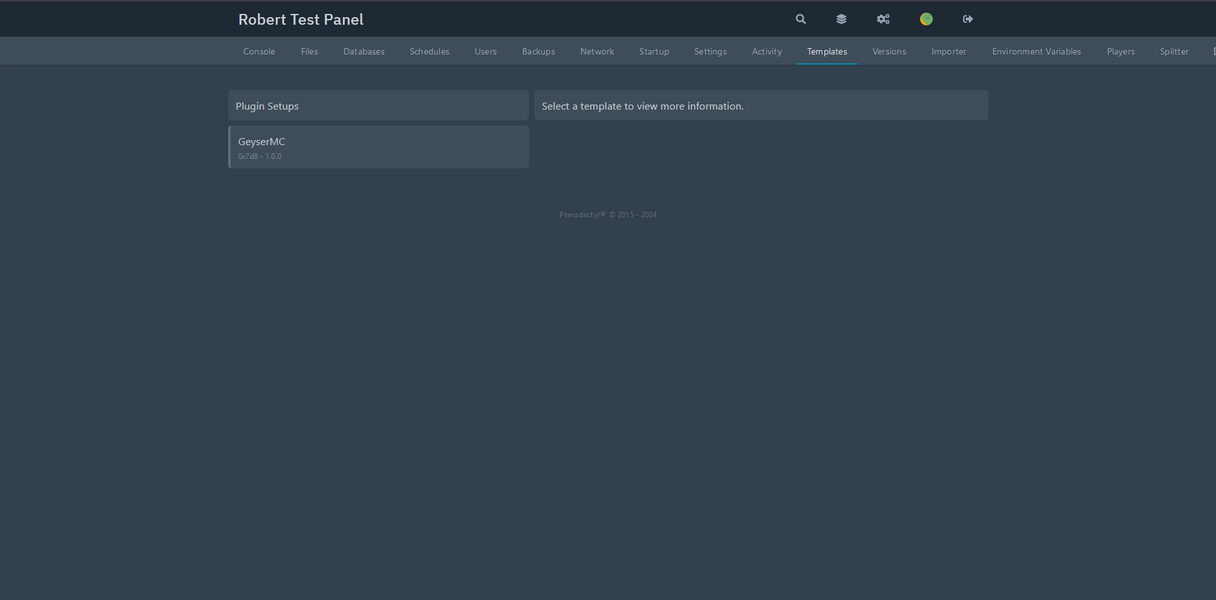The width and height of the screenshot is (1216, 600).
Task: Open the Schedules tab
Action: (429, 51)
